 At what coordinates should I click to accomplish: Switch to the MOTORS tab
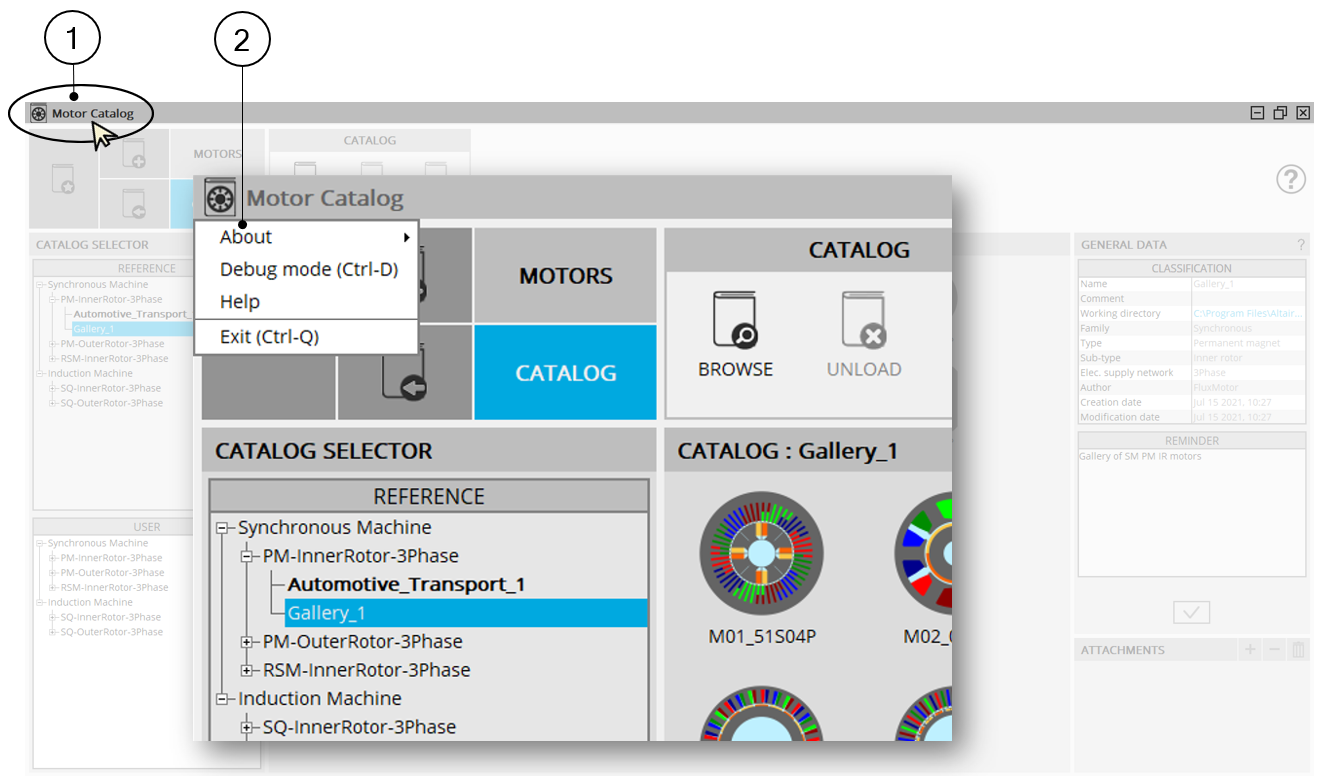coord(565,276)
